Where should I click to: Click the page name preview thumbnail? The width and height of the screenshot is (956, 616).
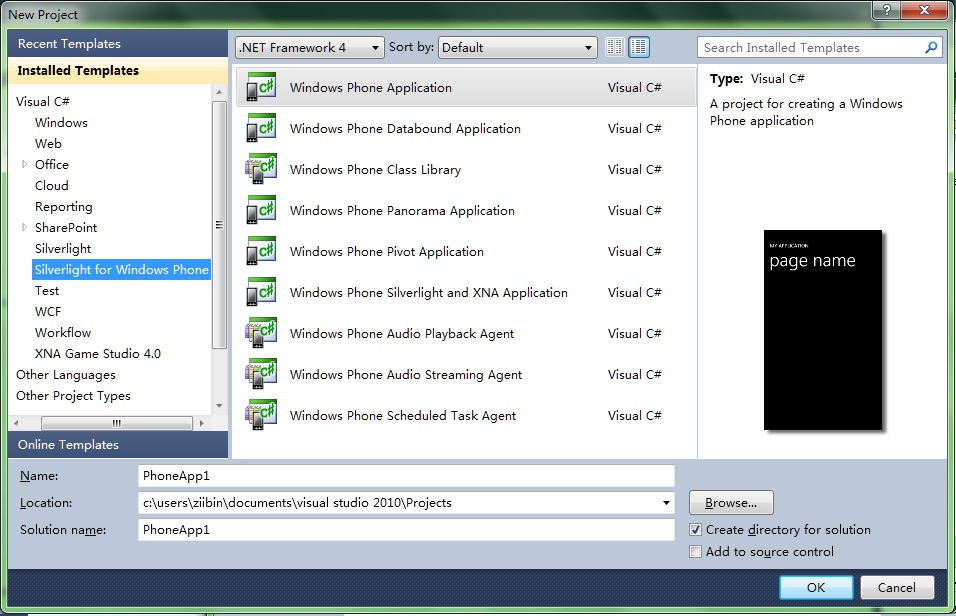(x=822, y=330)
